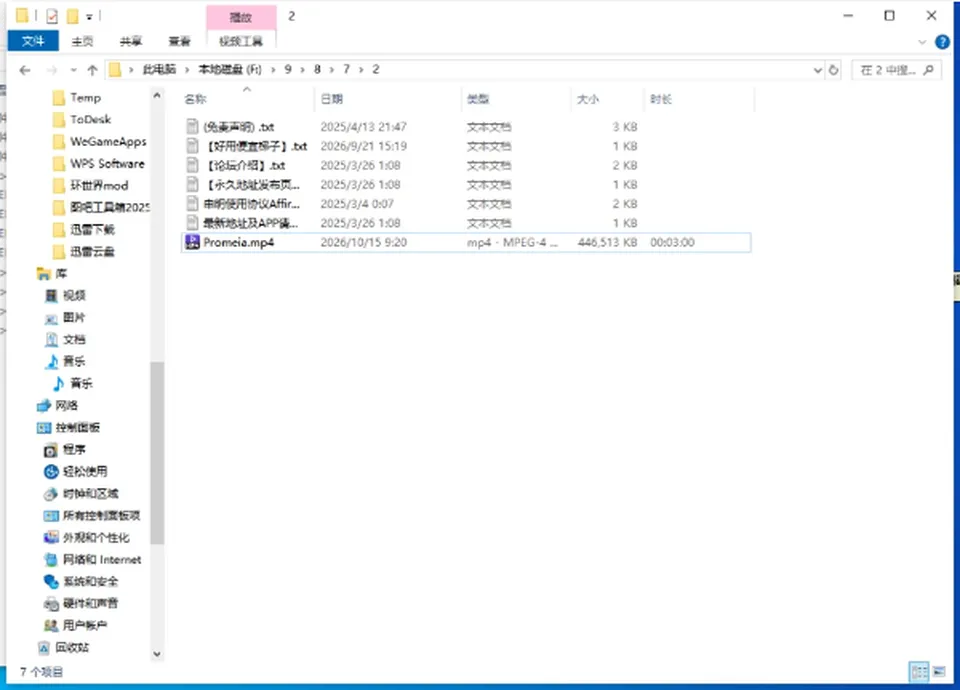This screenshot has width=960, height=690.
Task: Go back using the Back arrow
Action: coord(25,70)
